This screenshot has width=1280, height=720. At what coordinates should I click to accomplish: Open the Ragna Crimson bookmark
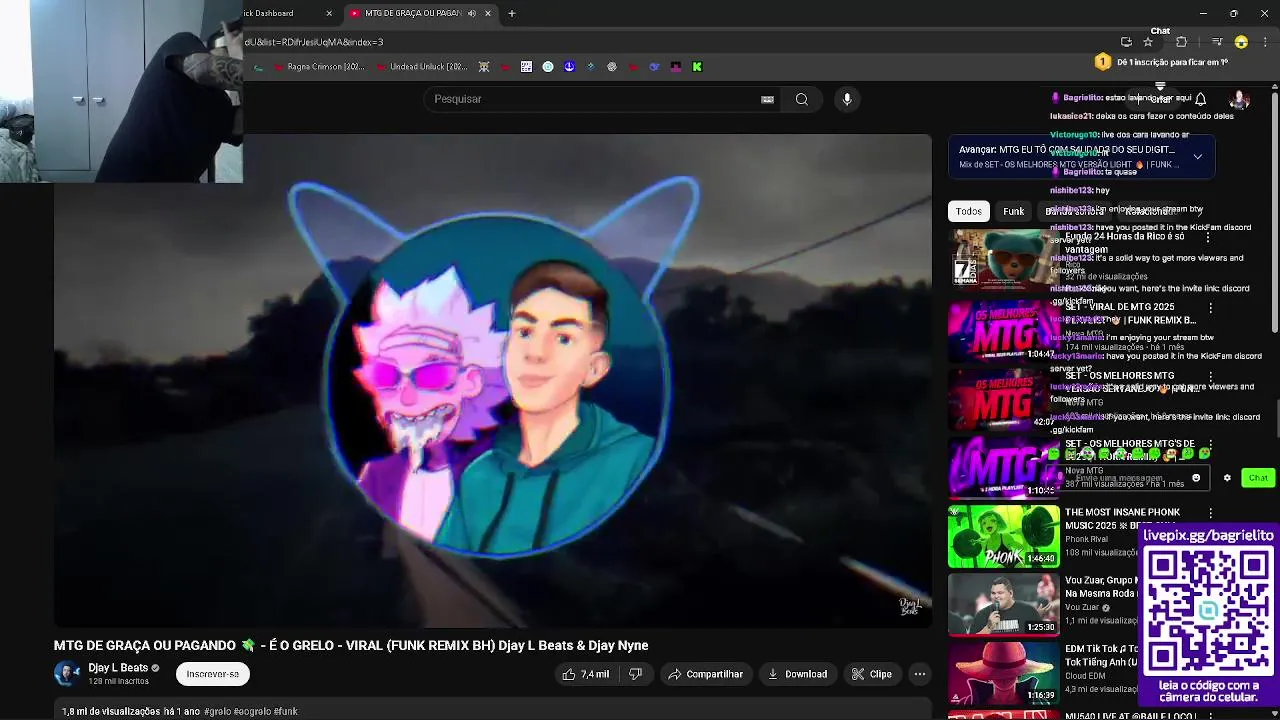point(318,67)
